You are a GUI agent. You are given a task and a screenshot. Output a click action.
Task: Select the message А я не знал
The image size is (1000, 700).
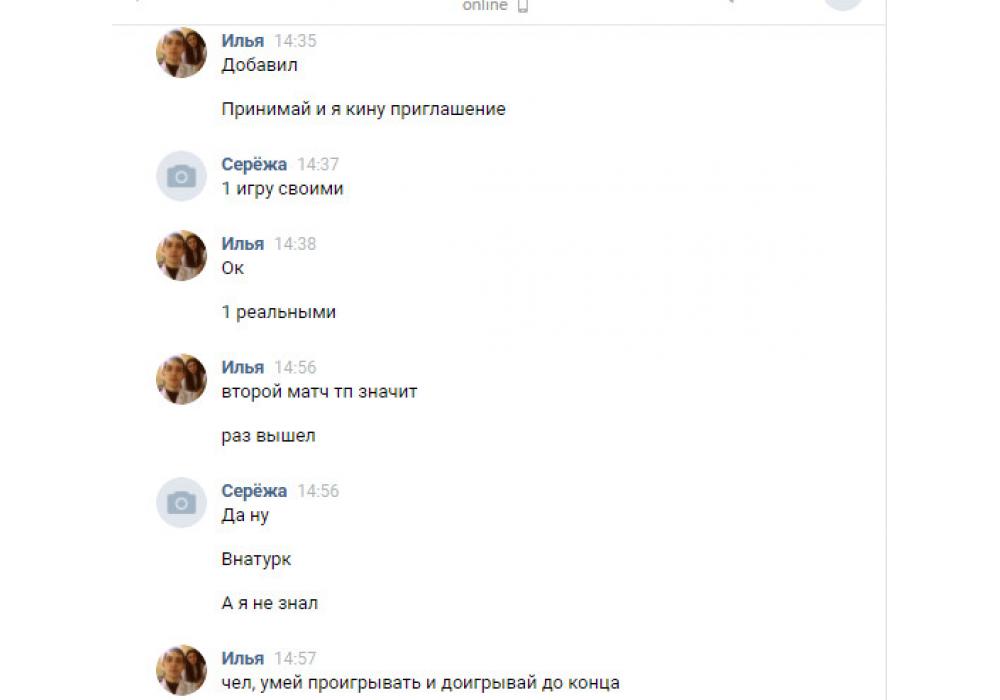tap(270, 603)
